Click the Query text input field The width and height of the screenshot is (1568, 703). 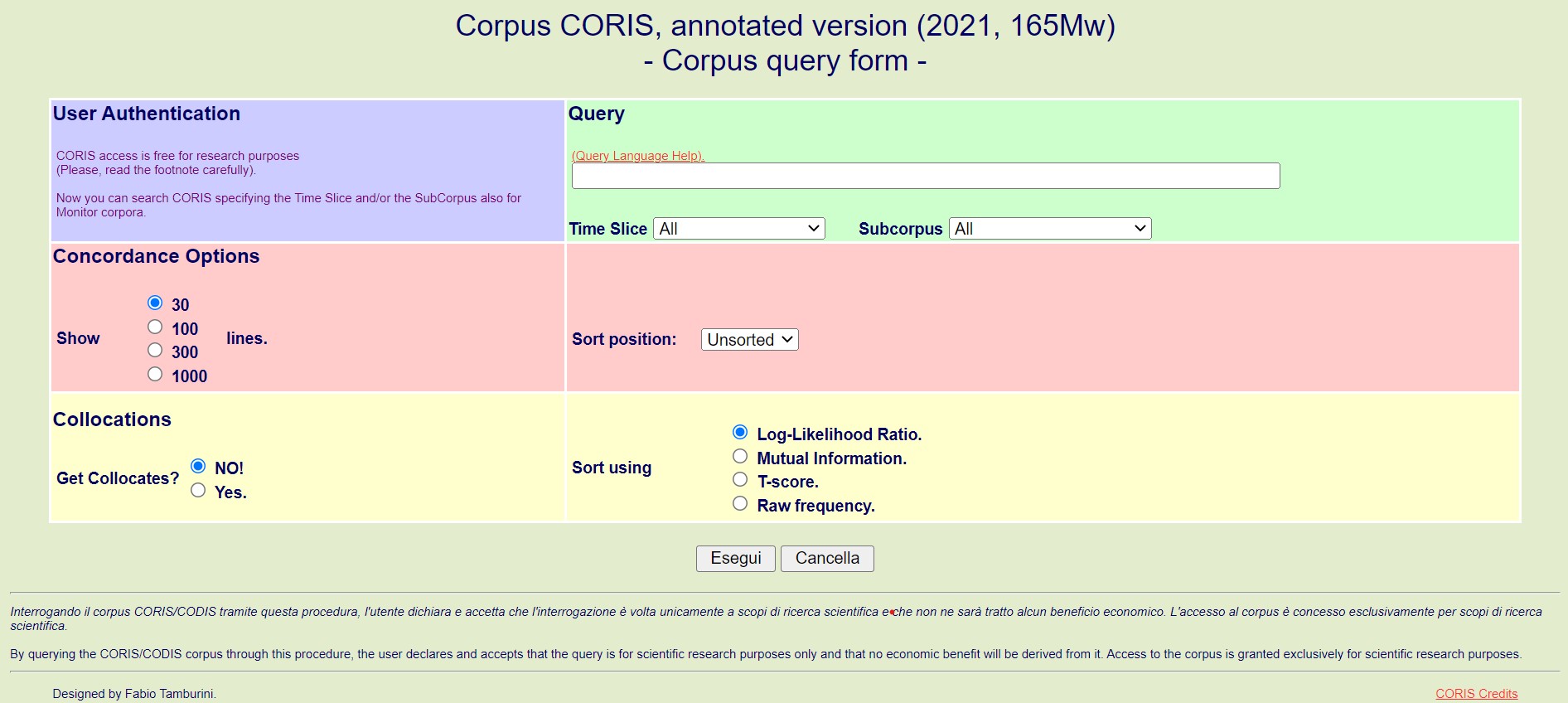click(925, 176)
